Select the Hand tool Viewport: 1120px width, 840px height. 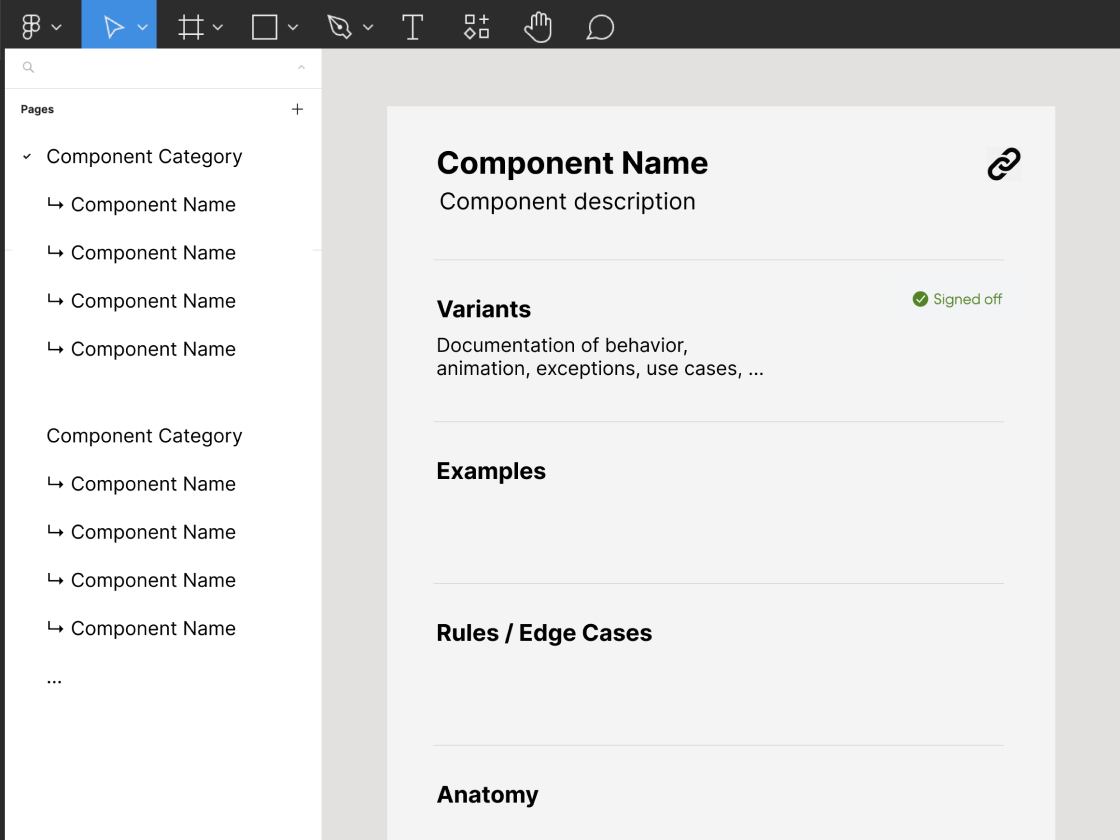[x=538, y=27]
